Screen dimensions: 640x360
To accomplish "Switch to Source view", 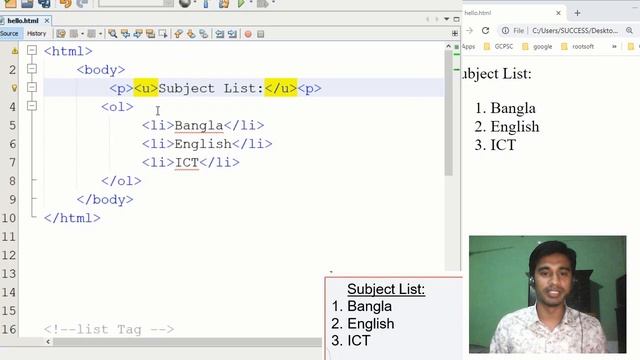I will [x=9, y=33].
